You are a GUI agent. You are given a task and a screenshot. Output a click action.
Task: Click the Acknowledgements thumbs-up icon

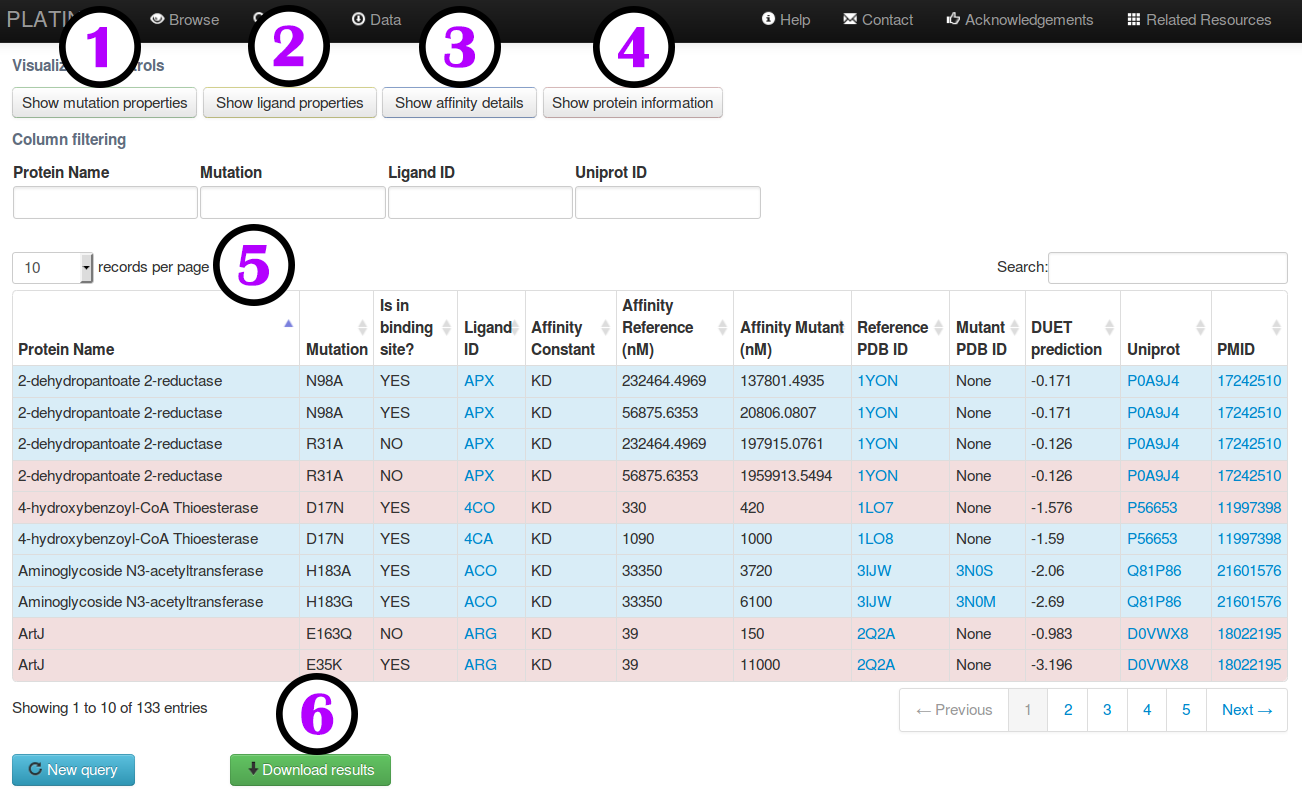(x=953, y=19)
